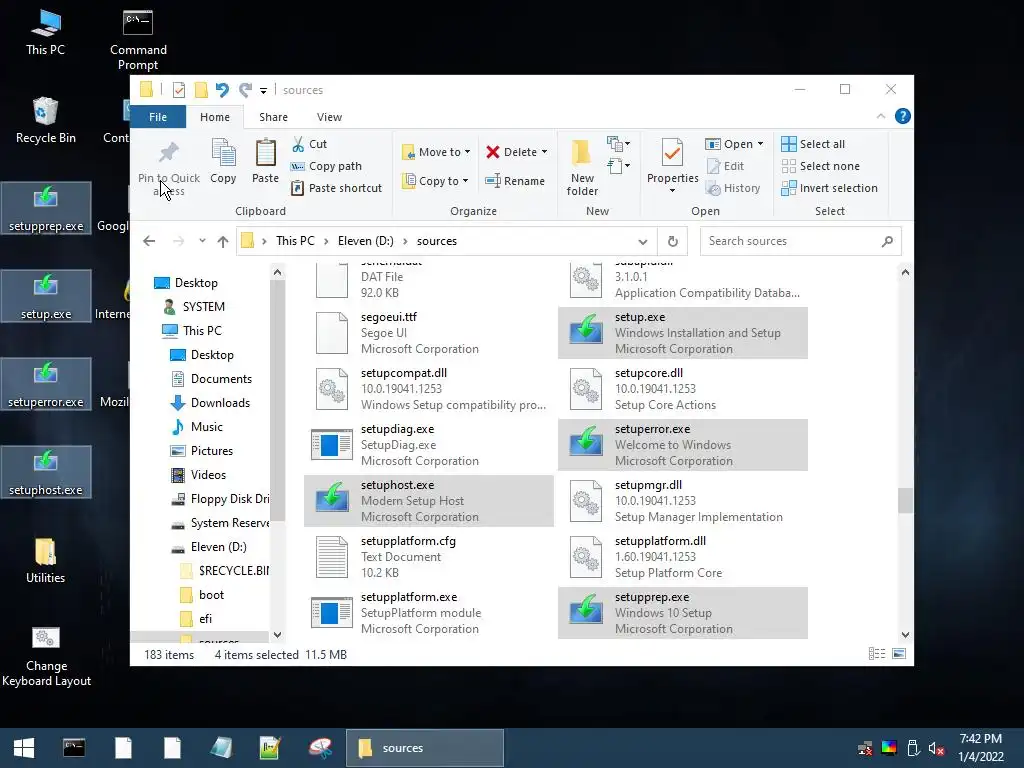
Task: Collapse the ribbon with the chevron
Action: [x=881, y=116]
